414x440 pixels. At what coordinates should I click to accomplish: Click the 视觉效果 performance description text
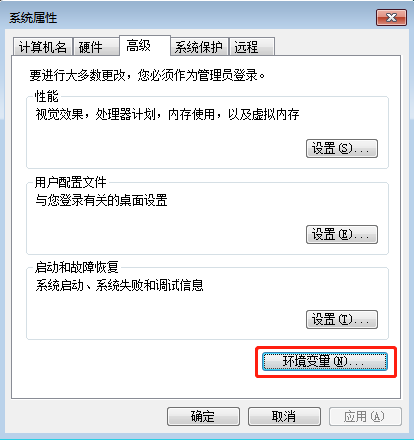tap(167, 114)
